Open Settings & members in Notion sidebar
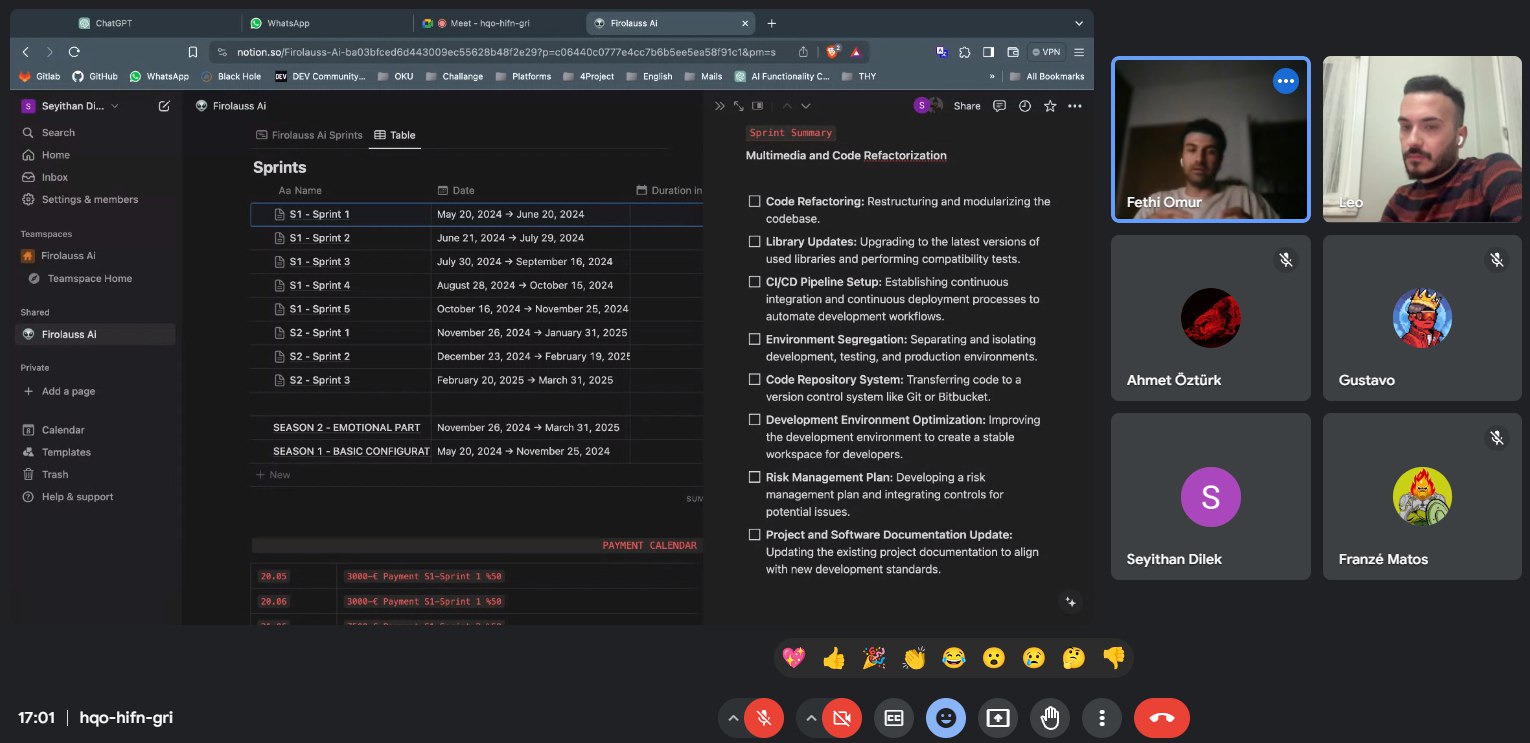The image size is (1530, 743). point(90,199)
